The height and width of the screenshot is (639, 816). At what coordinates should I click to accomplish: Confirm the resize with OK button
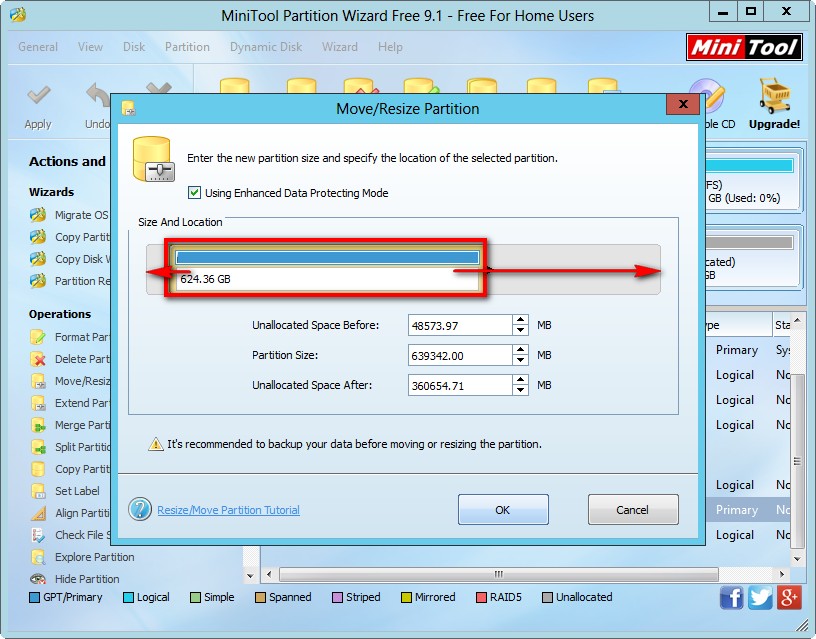click(x=503, y=510)
